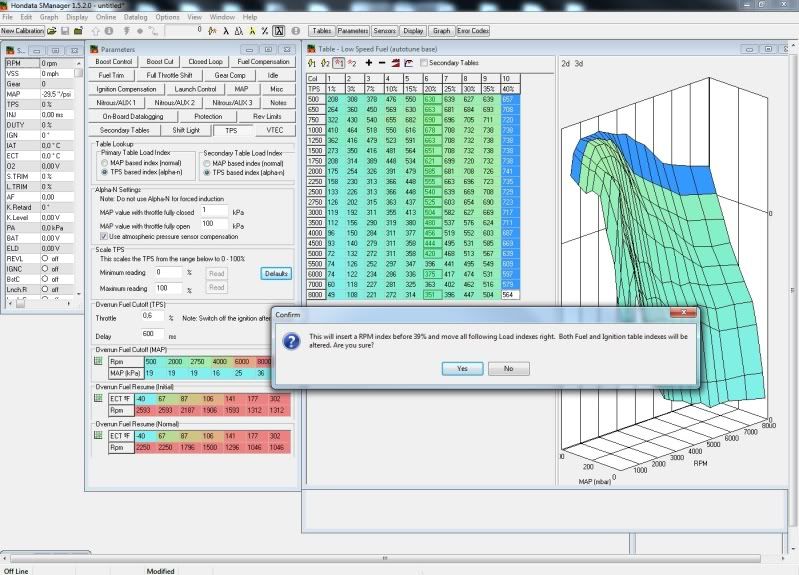Click the minus icon in table toolbar

383,63
